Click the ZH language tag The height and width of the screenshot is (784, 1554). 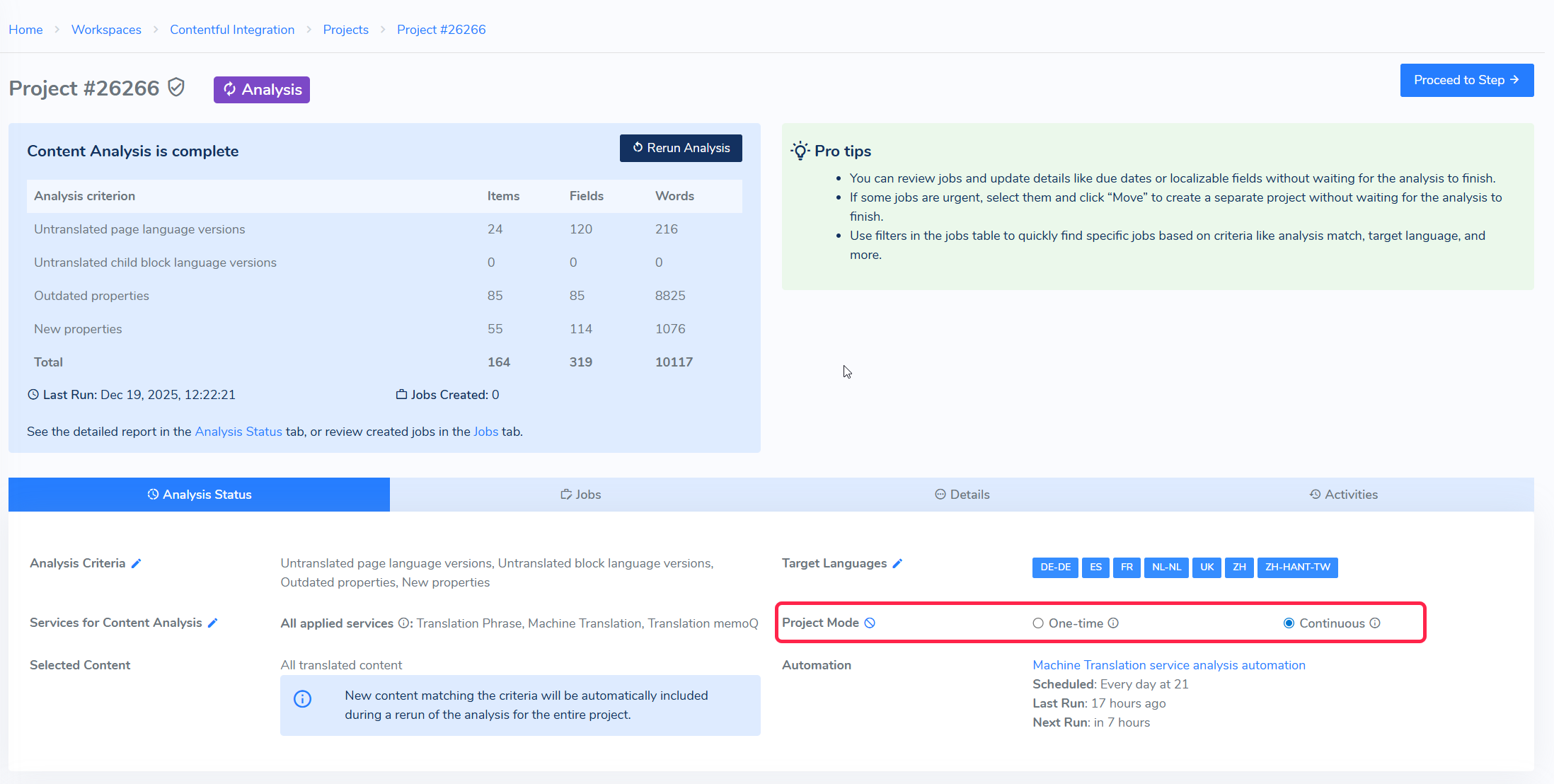(x=1239, y=567)
